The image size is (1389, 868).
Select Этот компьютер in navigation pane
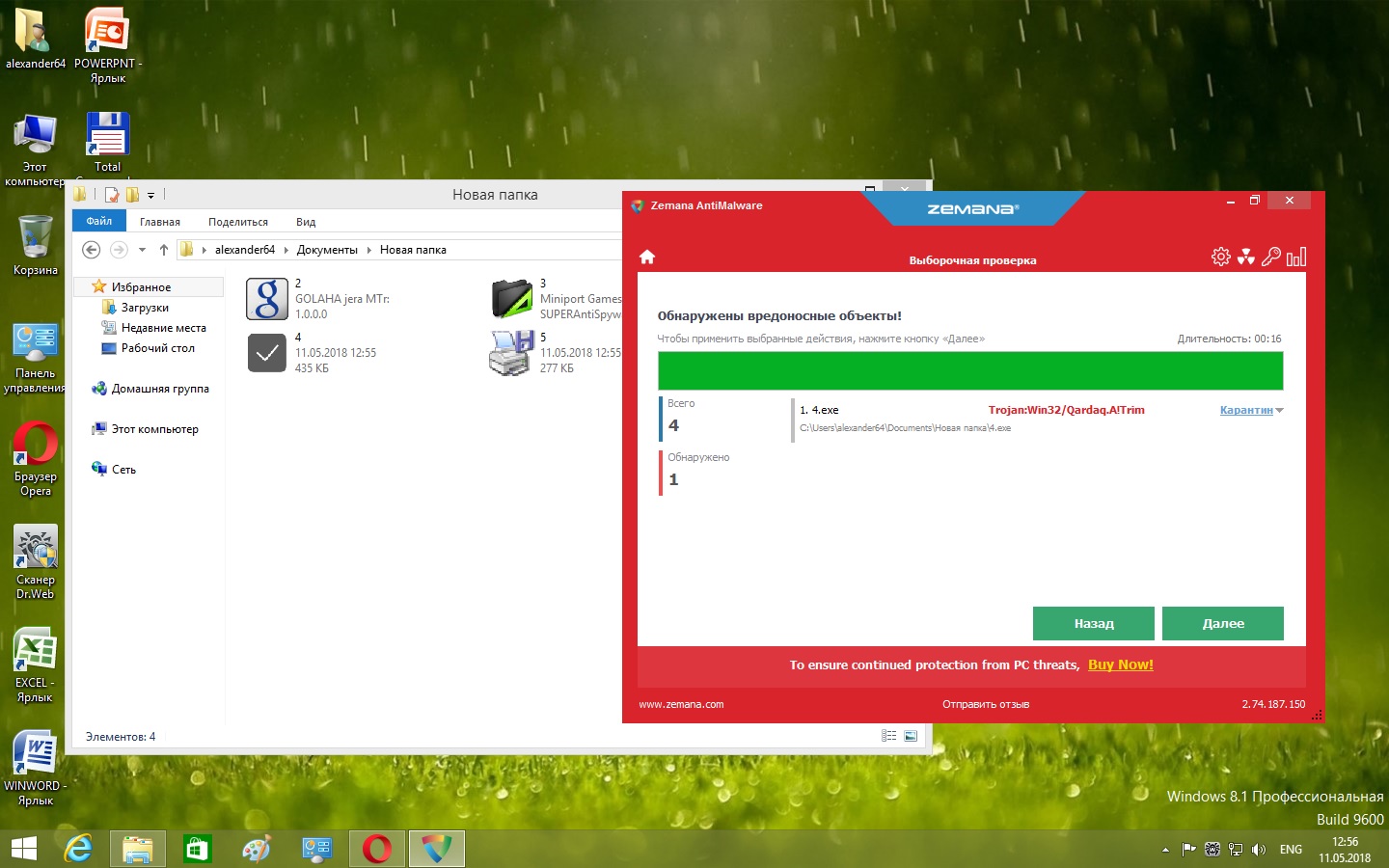tap(154, 429)
